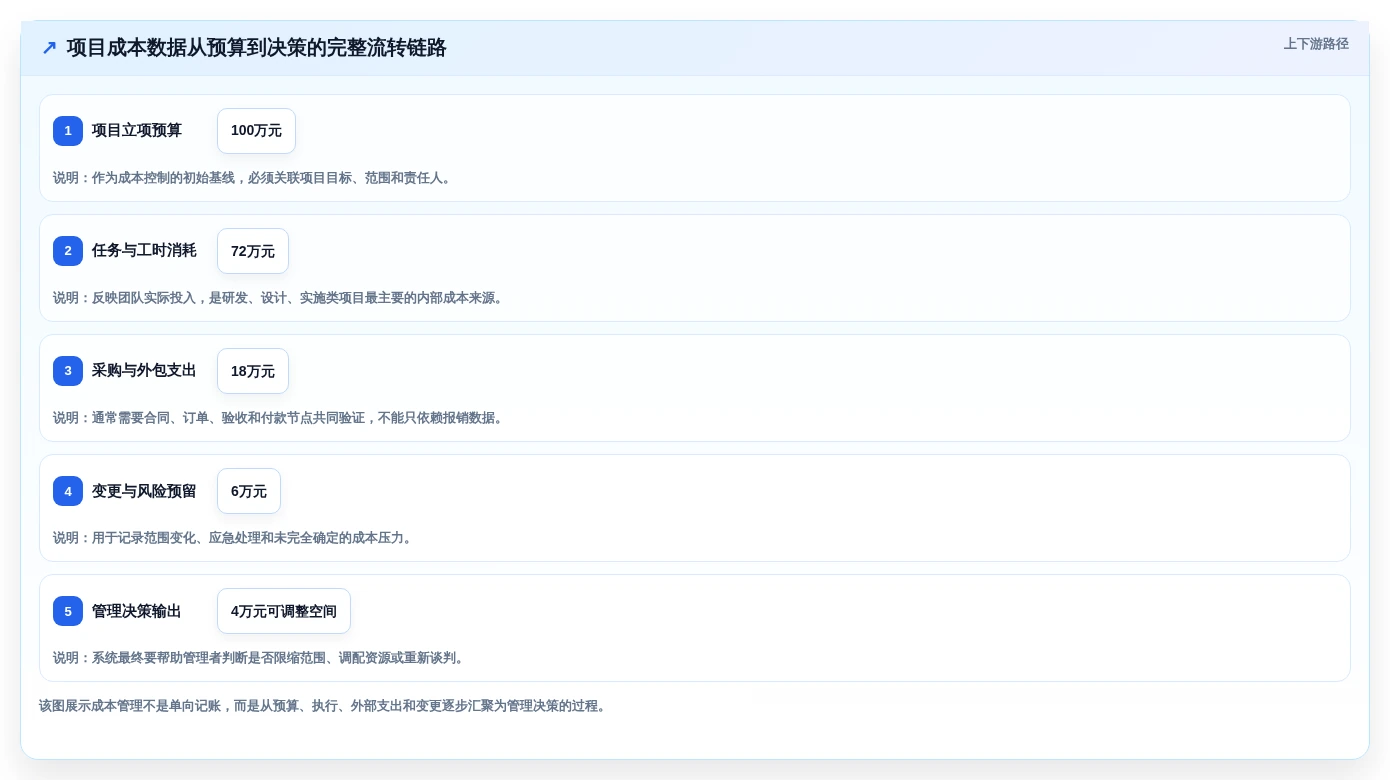Image resolution: width=1390 pixels, height=780 pixels.
Task: Select the 变更与风险预留 step title
Action: (x=144, y=491)
